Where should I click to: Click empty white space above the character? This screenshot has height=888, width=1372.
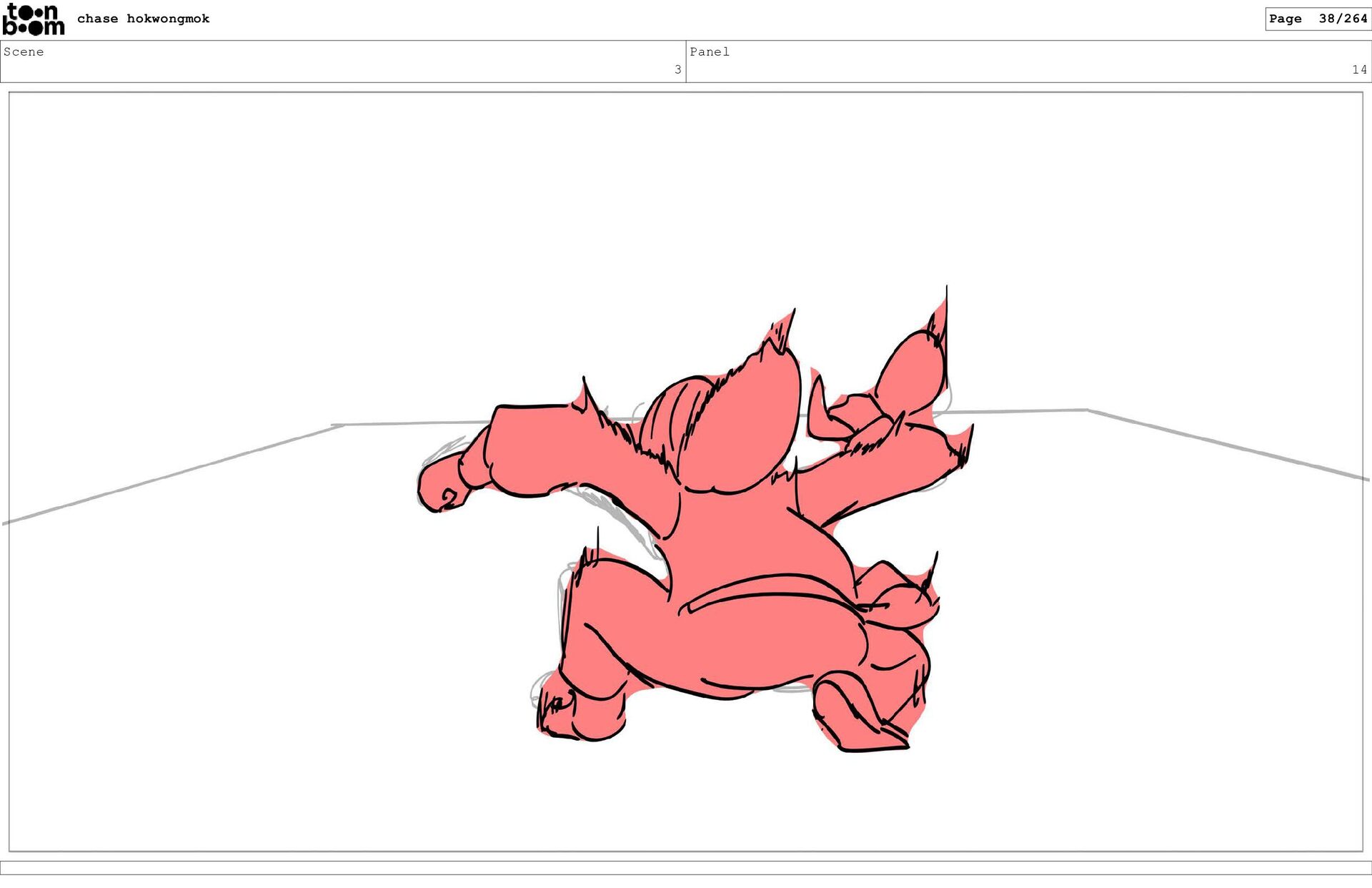686,214
